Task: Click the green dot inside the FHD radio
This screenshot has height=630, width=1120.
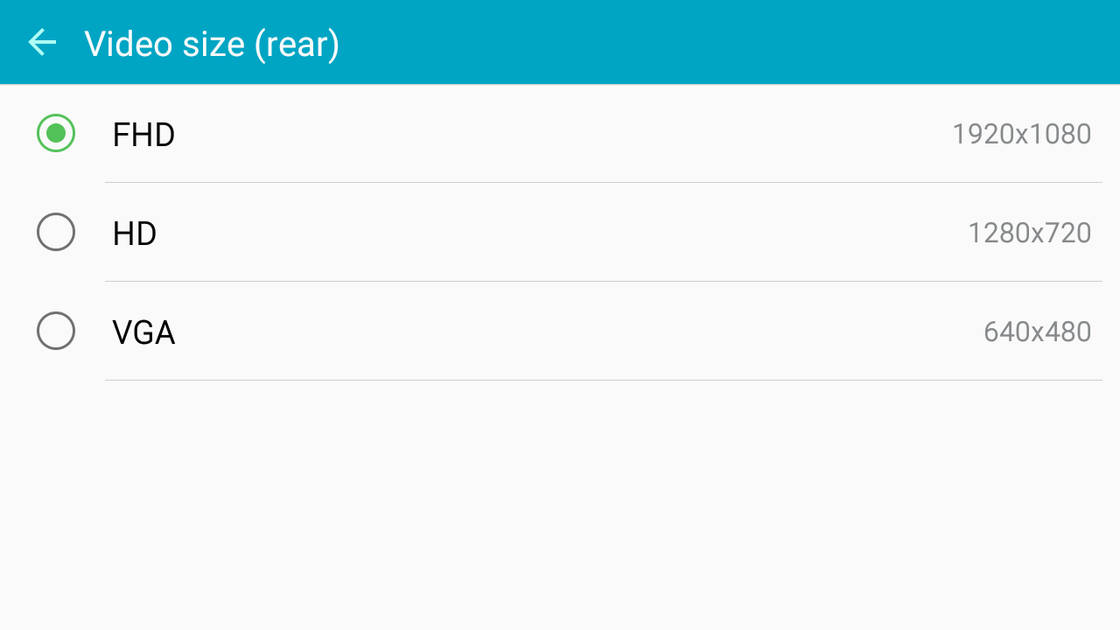Action: point(56,133)
